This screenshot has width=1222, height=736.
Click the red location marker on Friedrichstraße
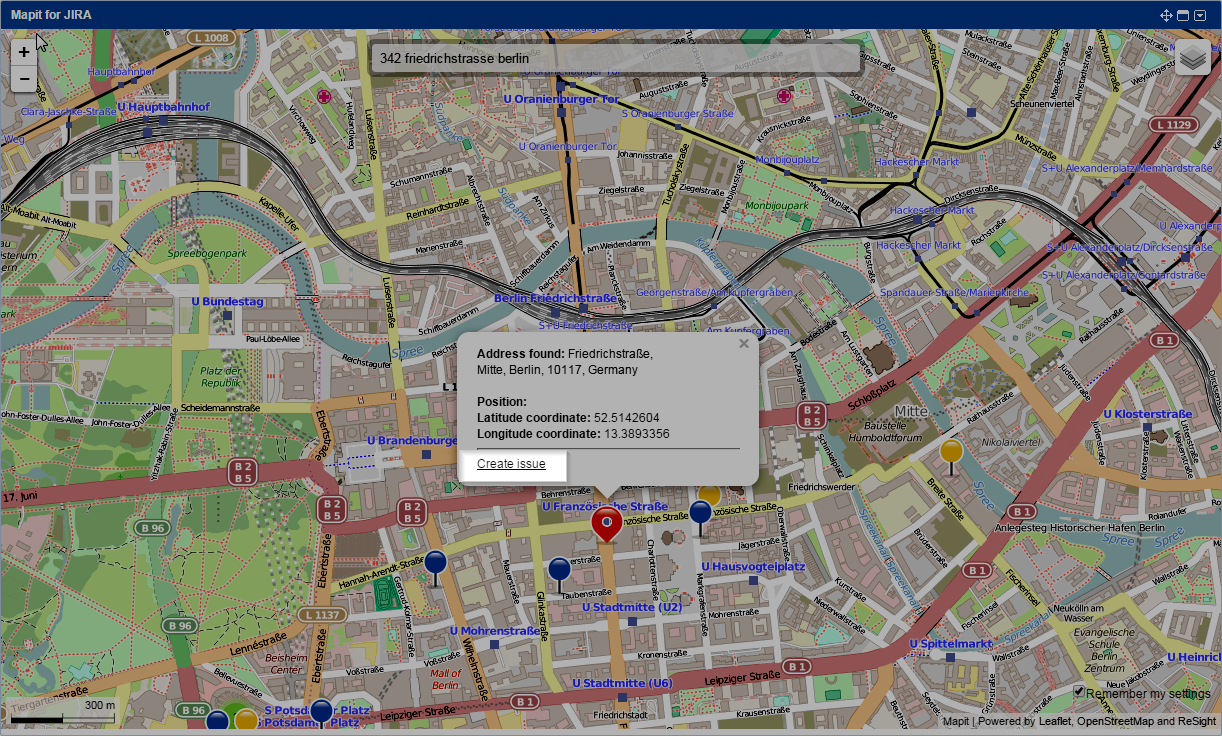point(606,522)
